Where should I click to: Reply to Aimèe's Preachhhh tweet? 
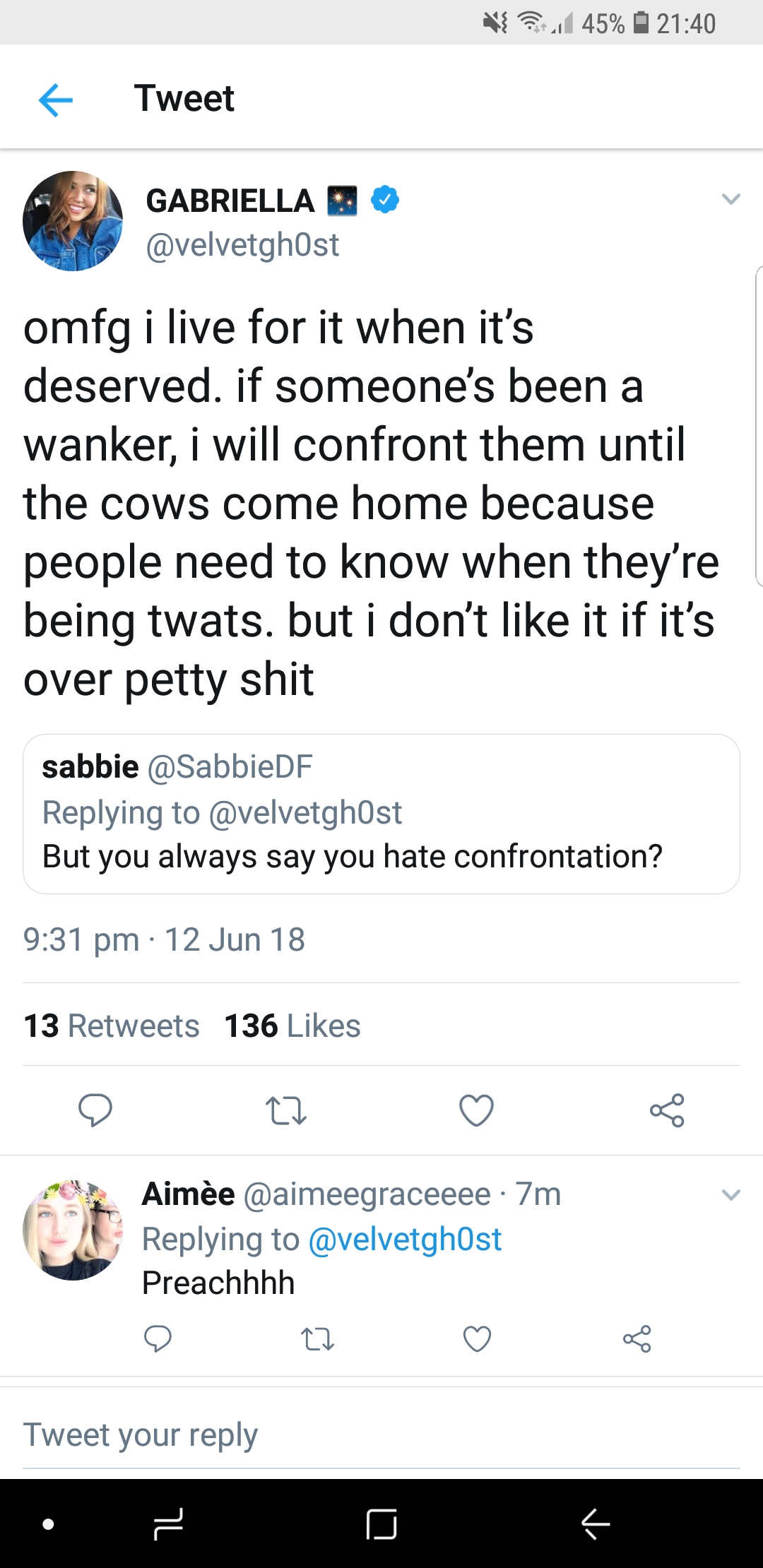tap(158, 1338)
